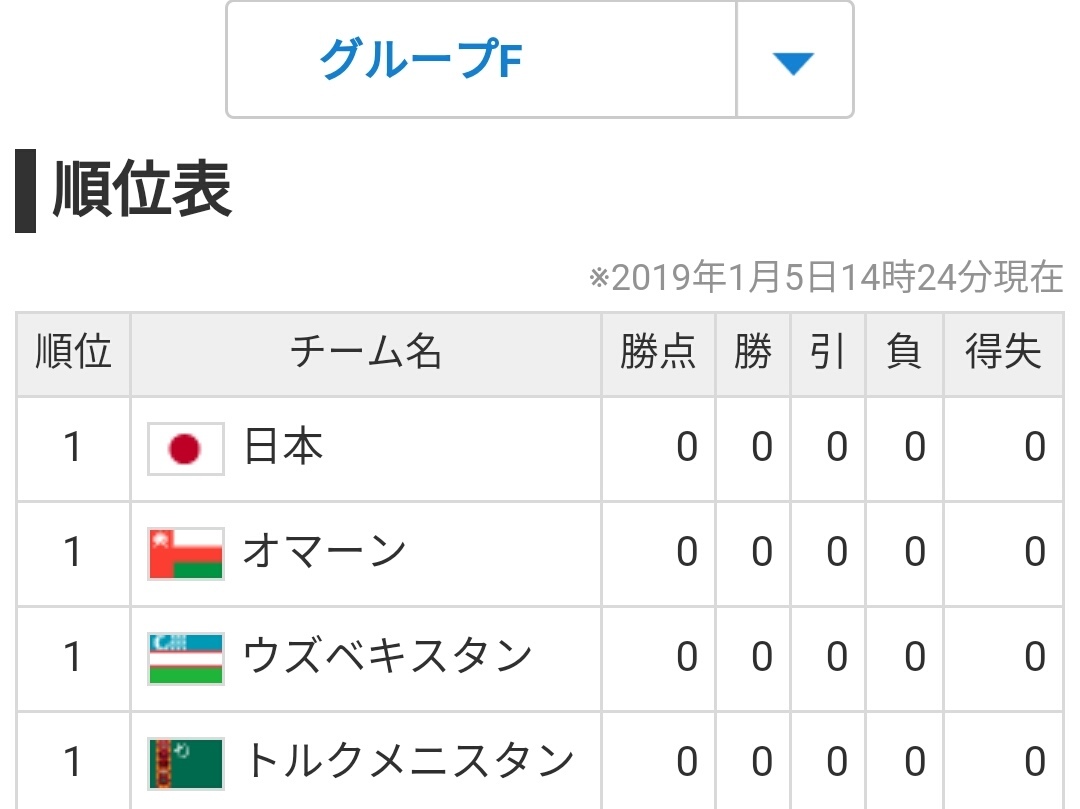Viewport: 1080px width, 809px height.
Task: Click the Turkmenistan flag icon
Action: tap(186, 763)
